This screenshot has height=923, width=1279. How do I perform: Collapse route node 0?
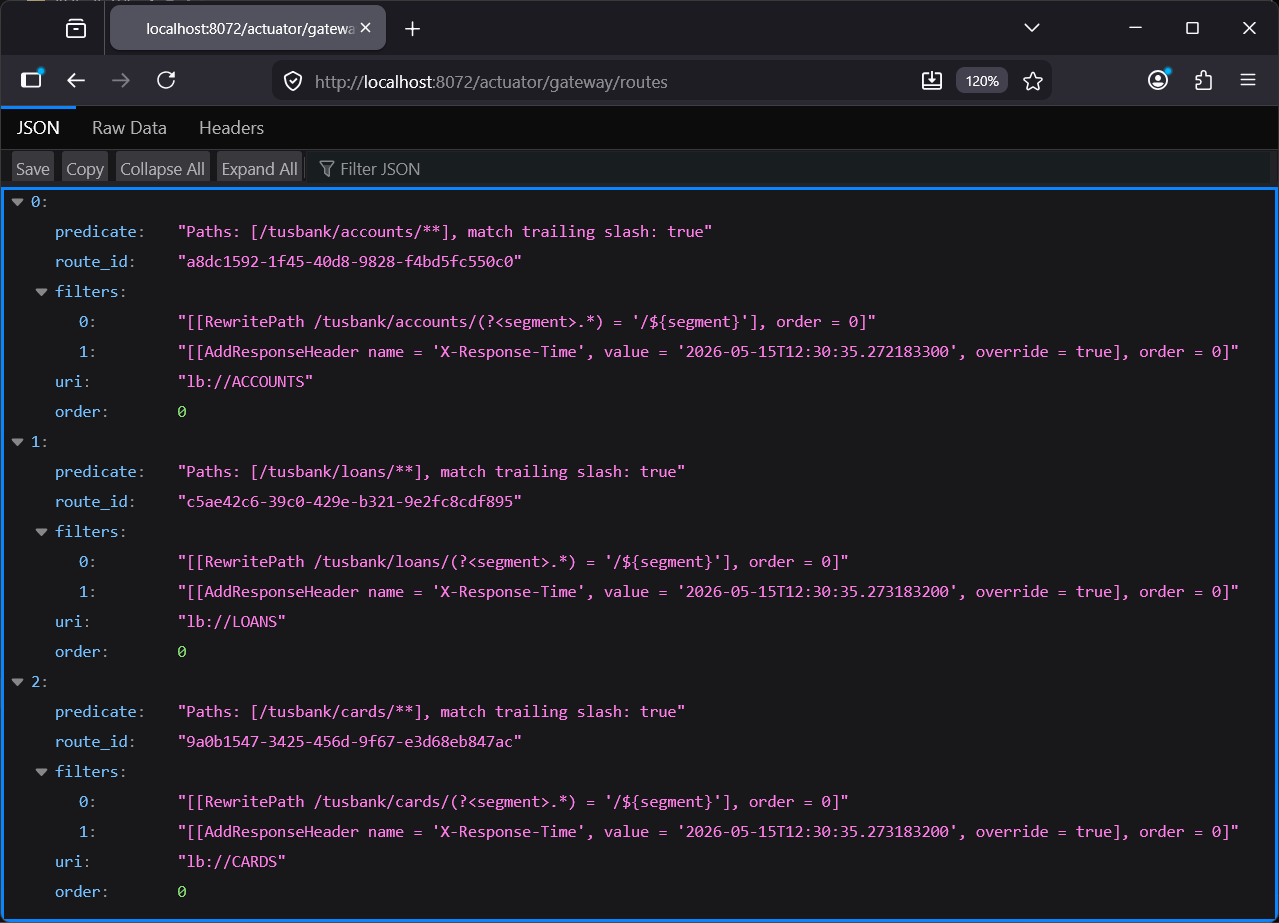click(x=18, y=202)
